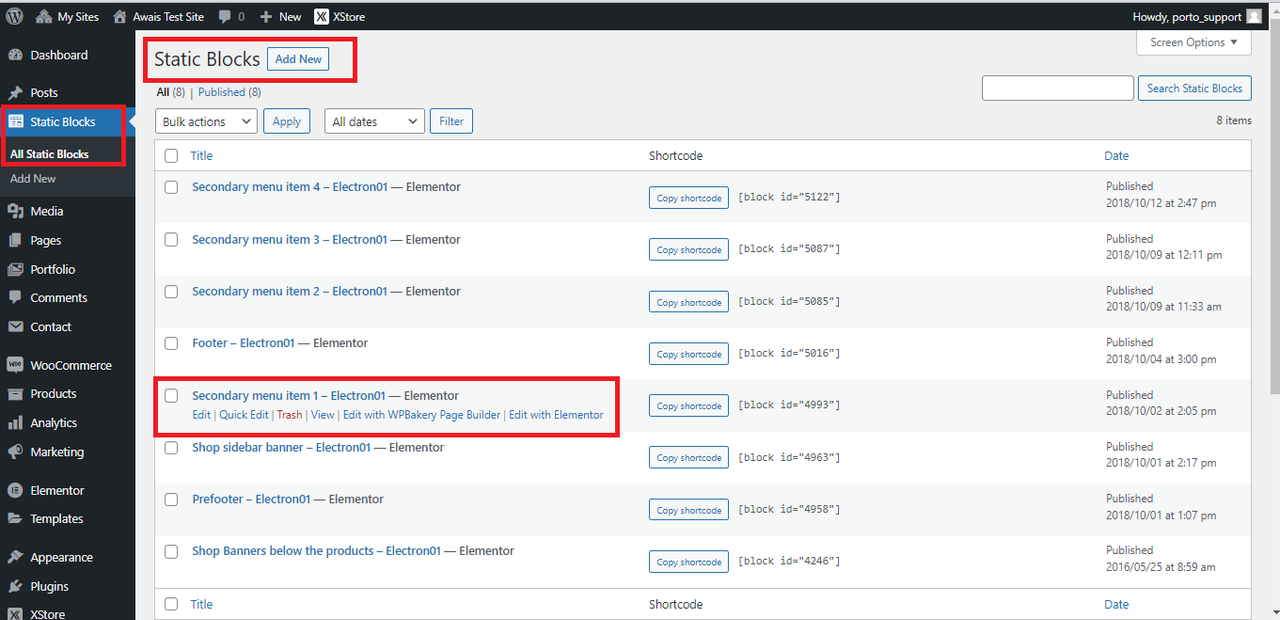Image resolution: width=1280 pixels, height=620 pixels.
Task: Check the select-all checkbox in table header
Action: coord(171,156)
